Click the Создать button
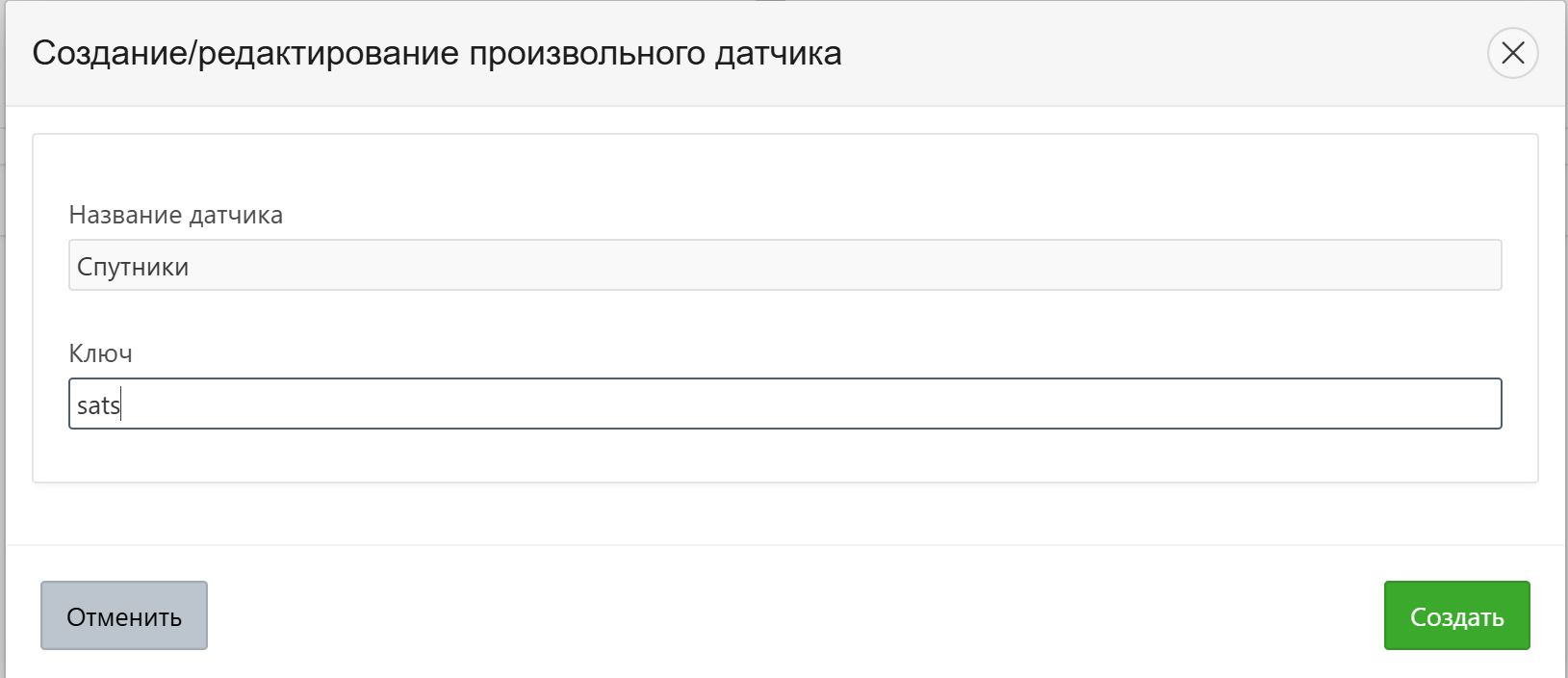1568x678 pixels. [x=1456, y=615]
